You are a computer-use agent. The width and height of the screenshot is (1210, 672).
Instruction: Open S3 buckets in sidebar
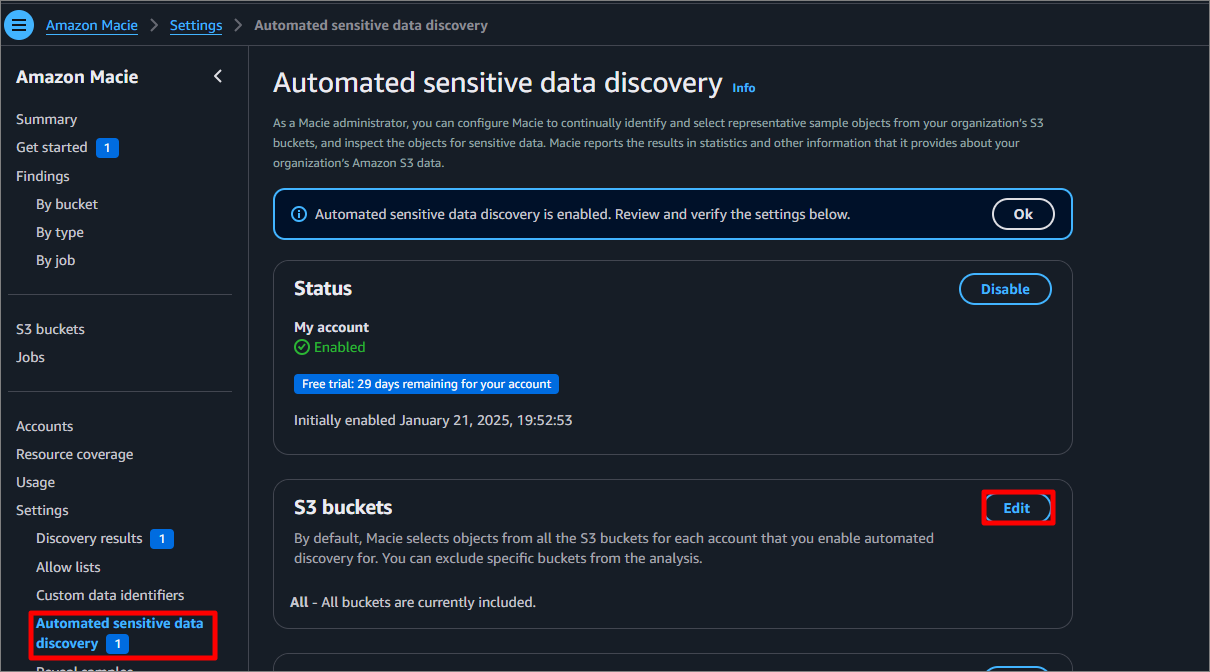click(x=50, y=329)
